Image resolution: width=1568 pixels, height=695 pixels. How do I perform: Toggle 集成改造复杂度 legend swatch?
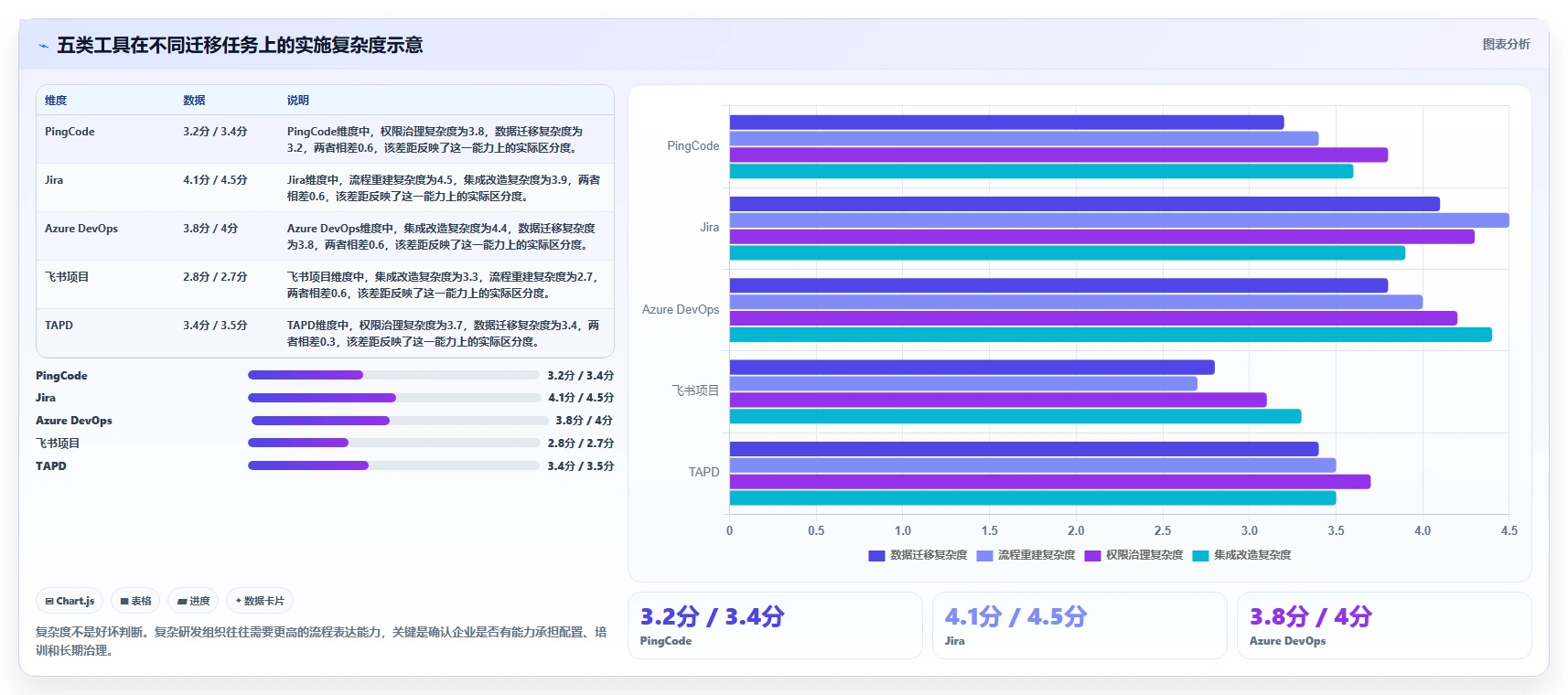tap(1200, 555)
